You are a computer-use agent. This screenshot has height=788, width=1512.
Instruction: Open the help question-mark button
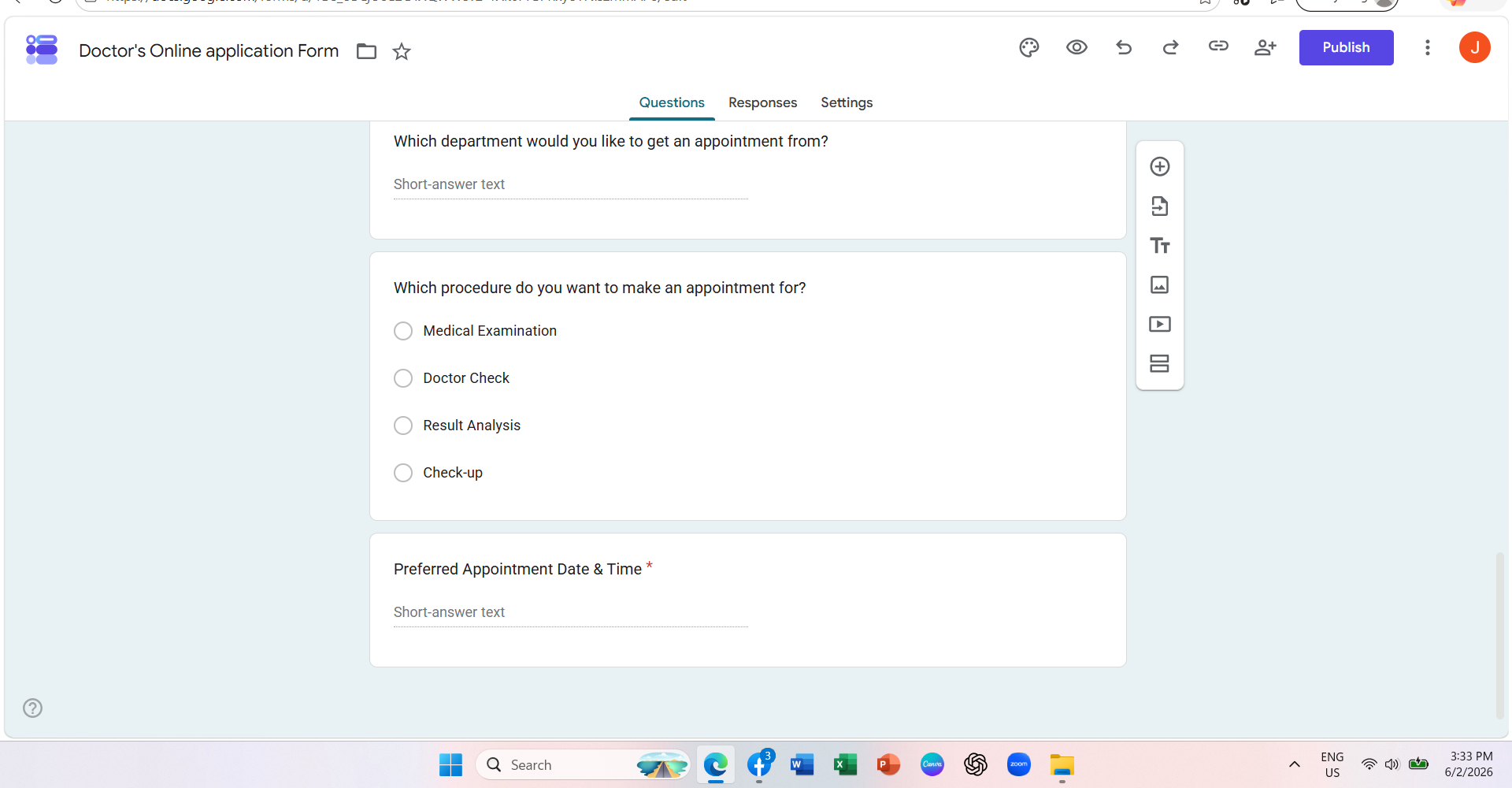(x=32, y=708)
